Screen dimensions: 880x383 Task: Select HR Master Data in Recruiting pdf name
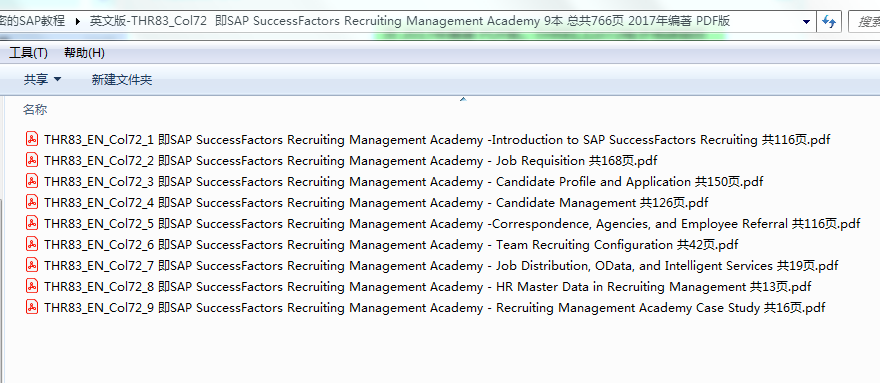(428, 287)
